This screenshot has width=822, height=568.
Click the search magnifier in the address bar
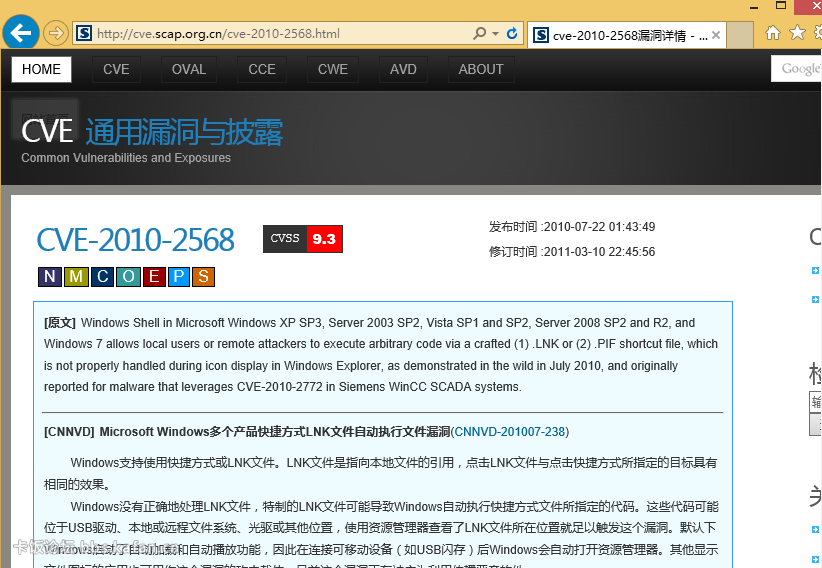(x=479, y=34)
